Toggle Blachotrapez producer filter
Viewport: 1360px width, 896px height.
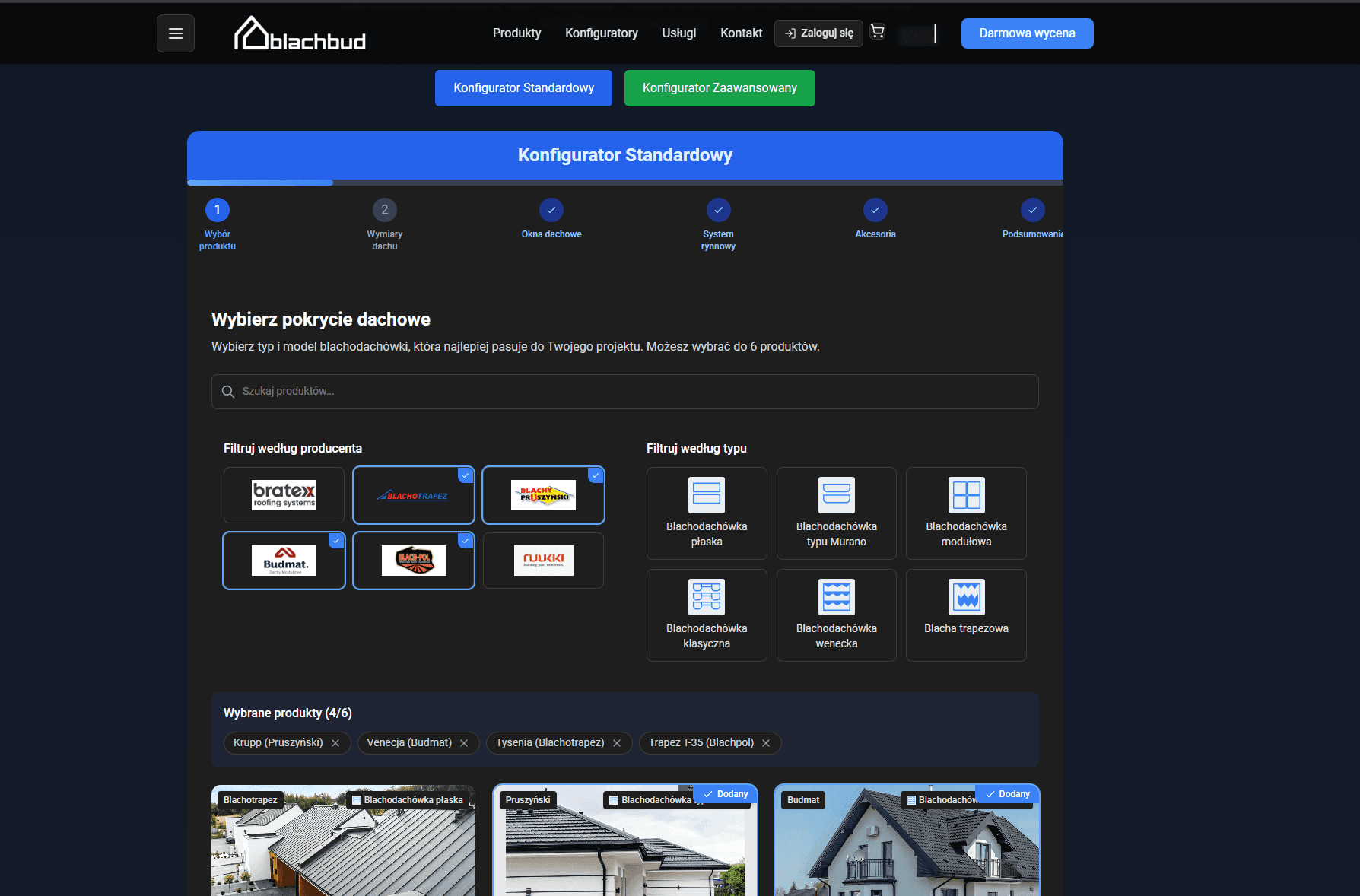(x=414, y=495)
